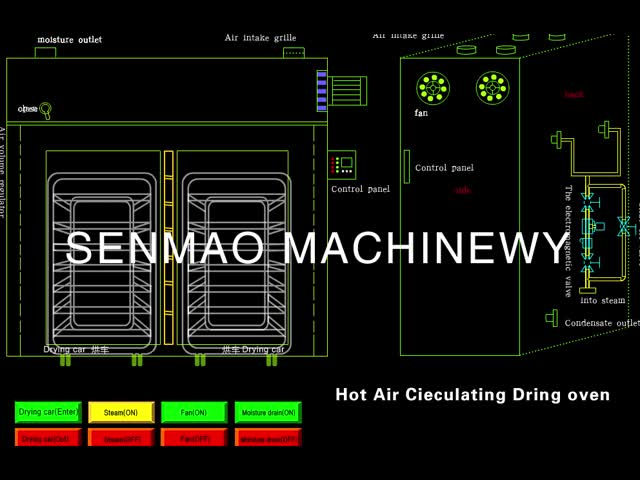
Task: Click the right front vent cylinder on side view
Action: point(506,50)
